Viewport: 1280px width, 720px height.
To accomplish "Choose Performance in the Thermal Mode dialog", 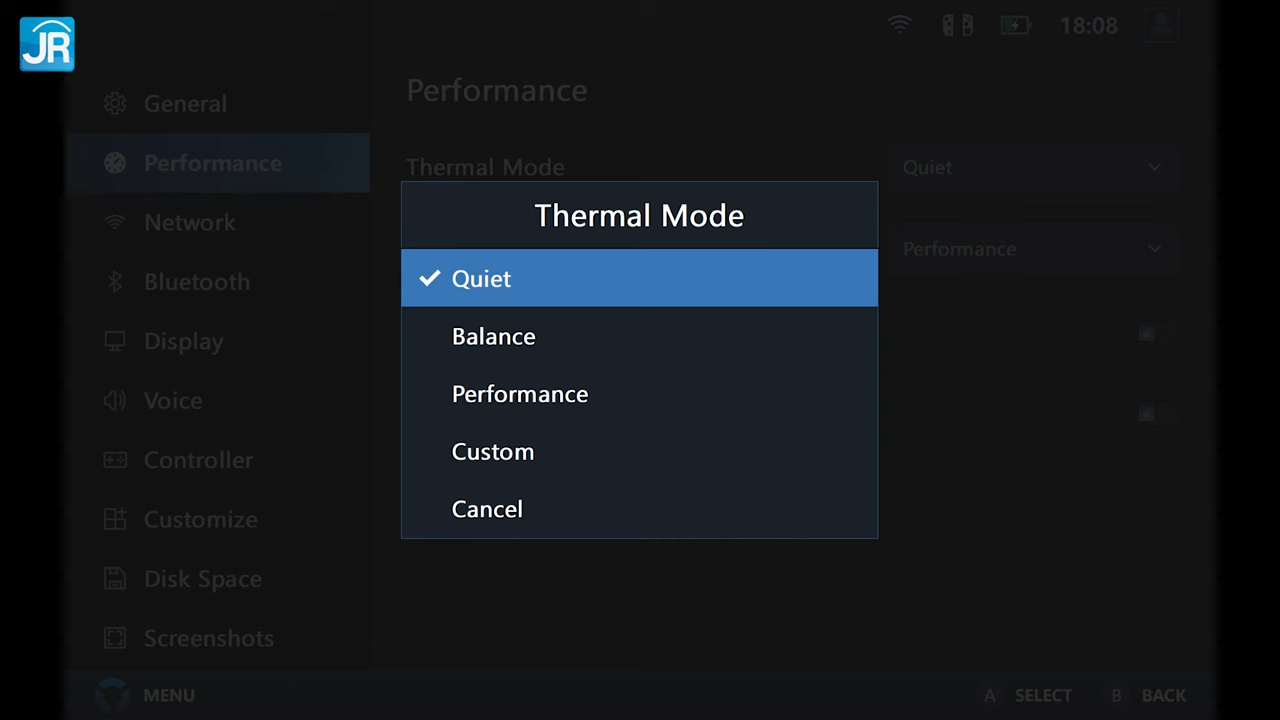I will 639,394.
